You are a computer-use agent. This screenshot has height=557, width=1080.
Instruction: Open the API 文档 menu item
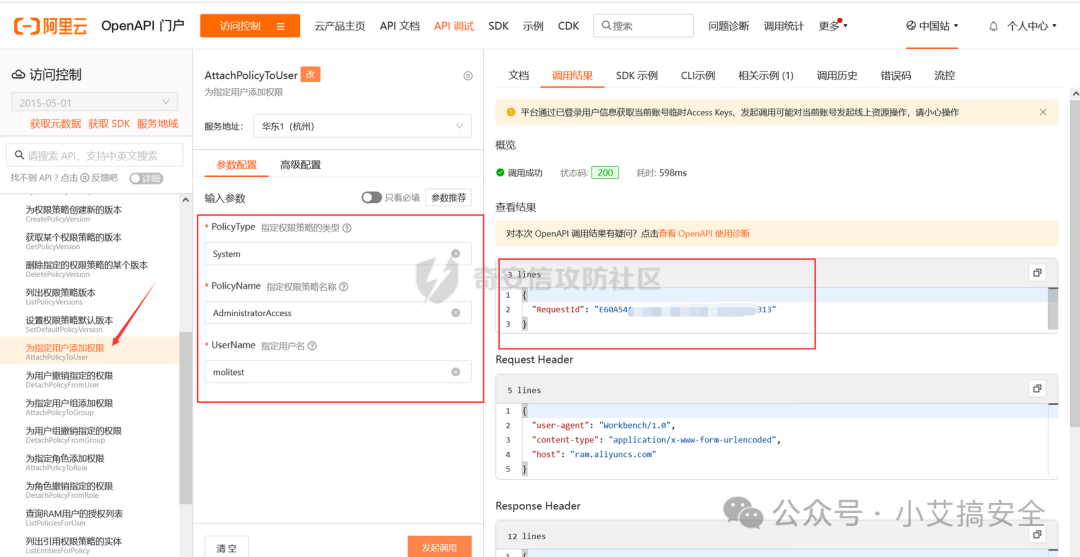(x=399, y=26)
